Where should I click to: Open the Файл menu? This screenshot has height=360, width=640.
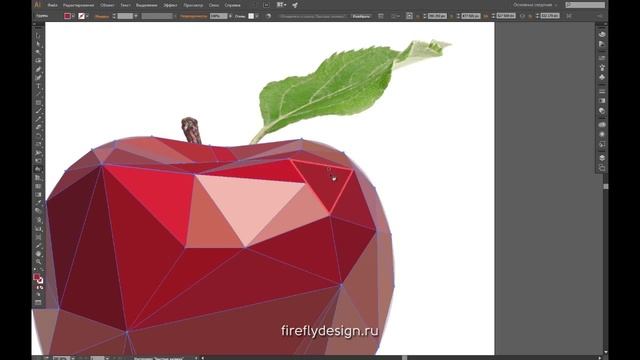click(x=52, y=5)
